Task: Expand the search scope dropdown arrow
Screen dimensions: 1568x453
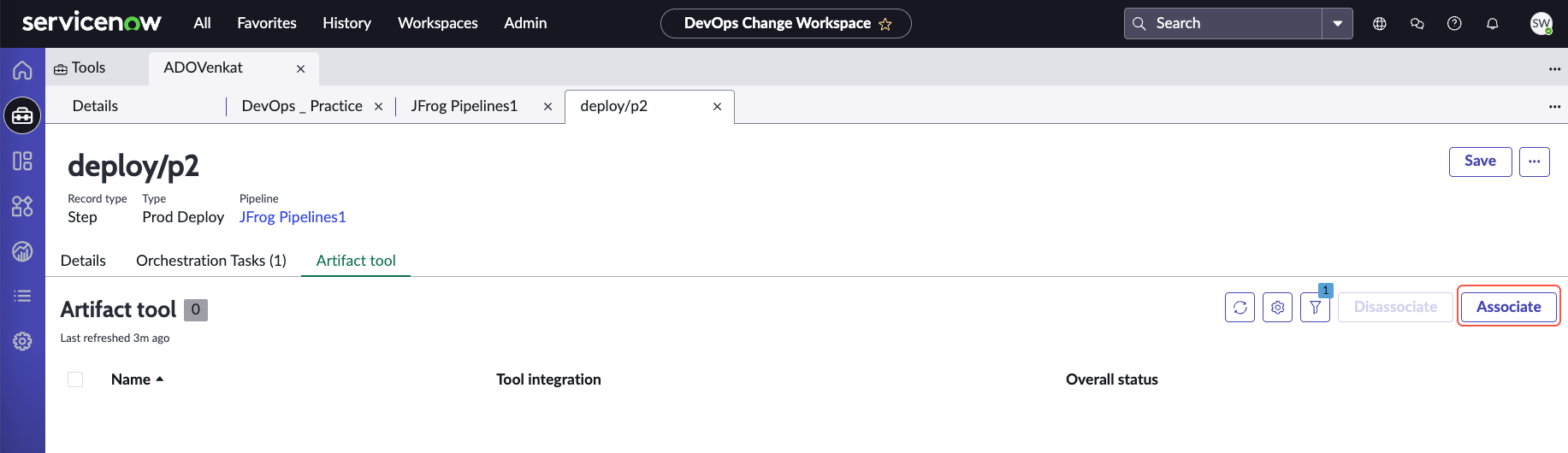Action: tap(1337, 24)
